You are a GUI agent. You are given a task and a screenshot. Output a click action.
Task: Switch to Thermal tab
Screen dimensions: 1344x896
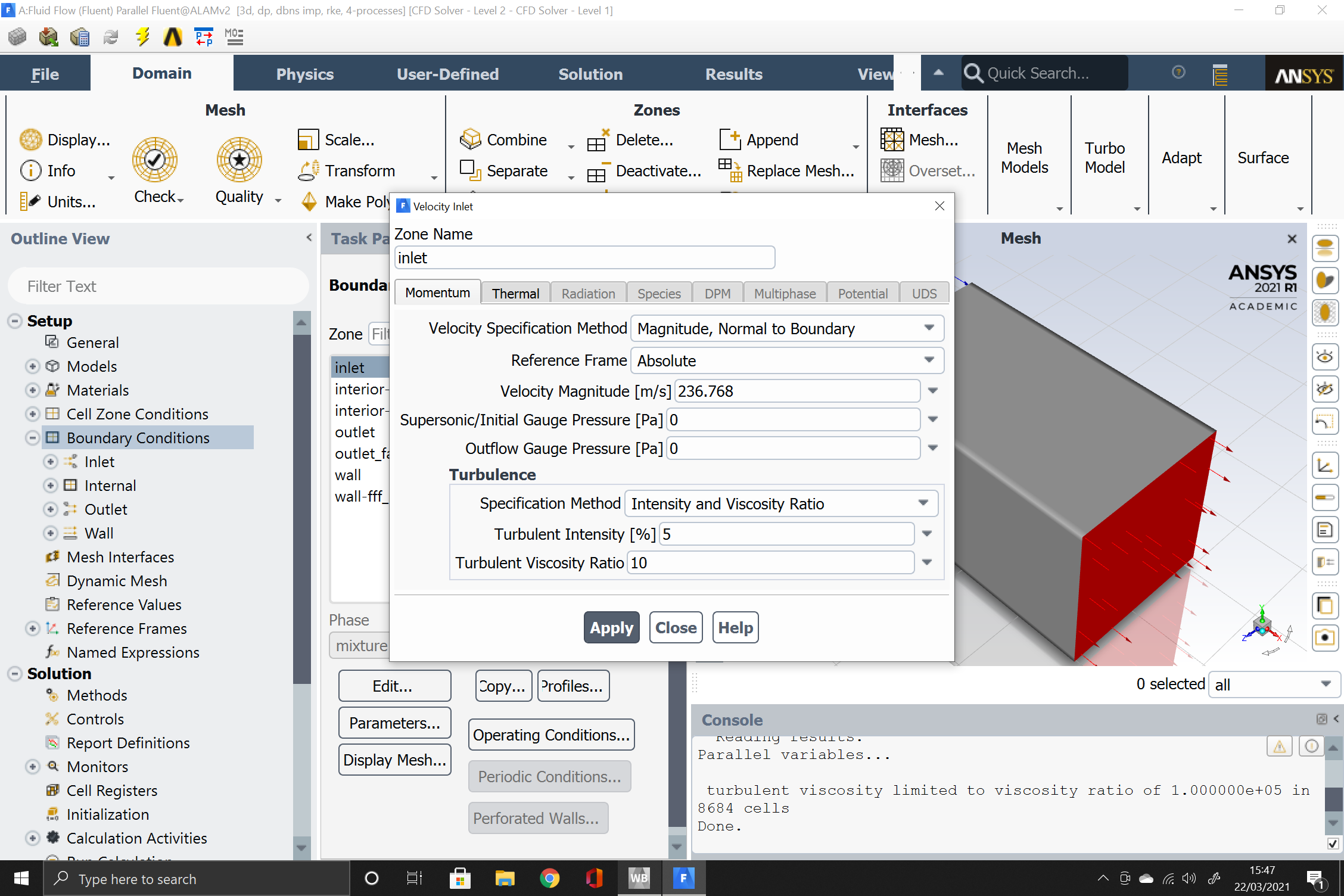coord(515,293)
